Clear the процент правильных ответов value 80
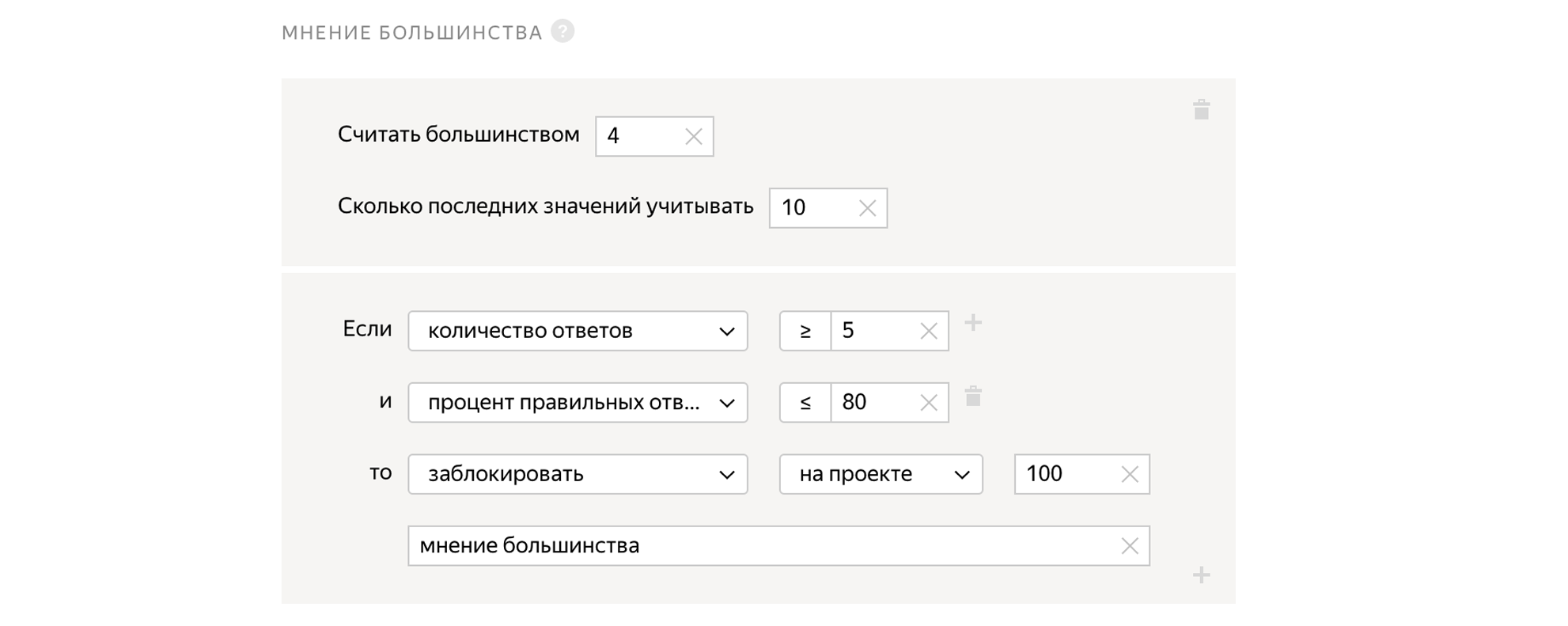The height and width of the screenshot is (626, 1568). [928, 403]
